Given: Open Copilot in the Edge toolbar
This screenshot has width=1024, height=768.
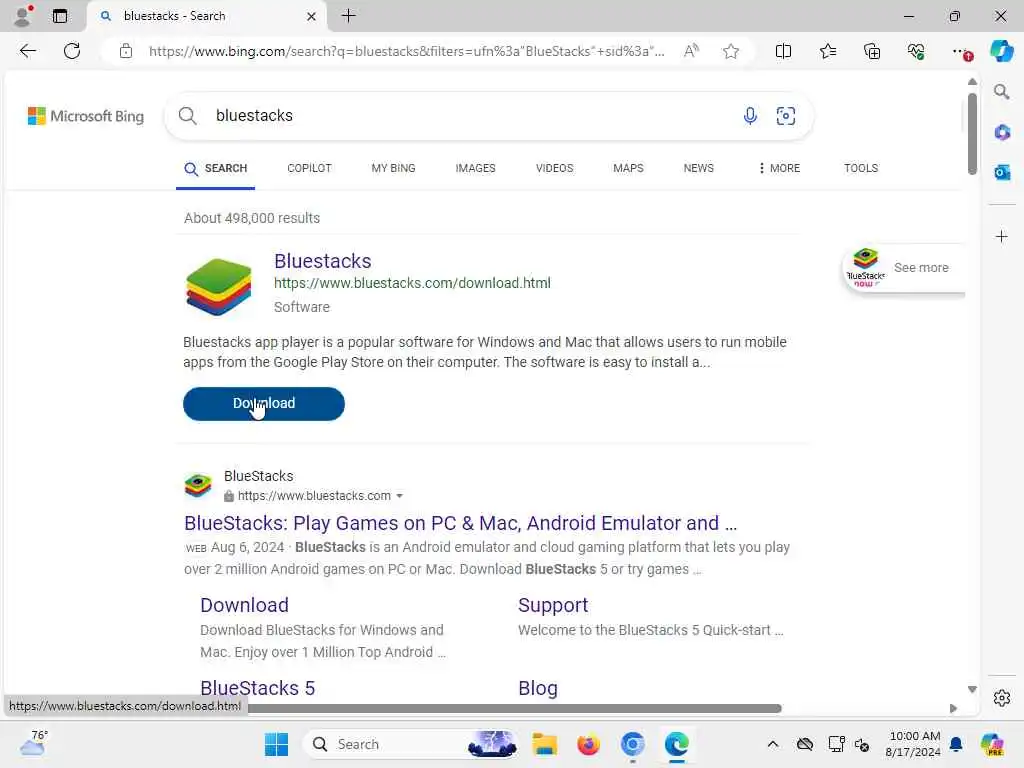Looking at the screenshot, I should (1001, 51).
